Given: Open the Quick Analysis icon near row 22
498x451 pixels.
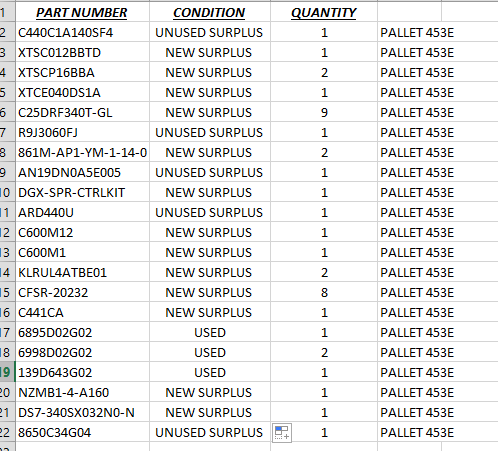Looking at the screenshot, I should (x=282, y=433).
